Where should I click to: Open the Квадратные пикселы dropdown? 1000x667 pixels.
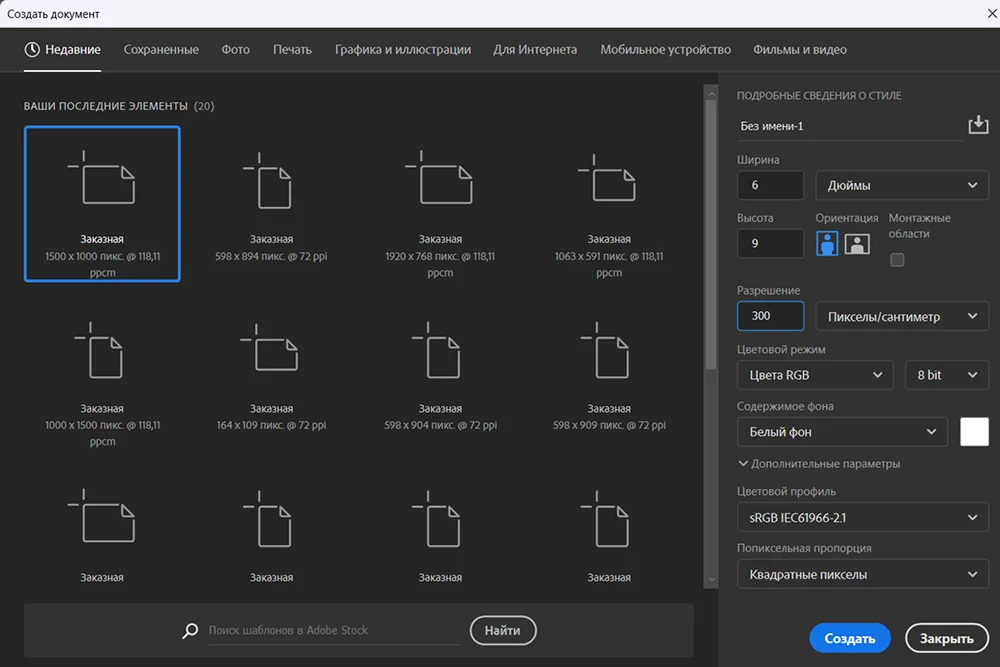click(862, 575)
